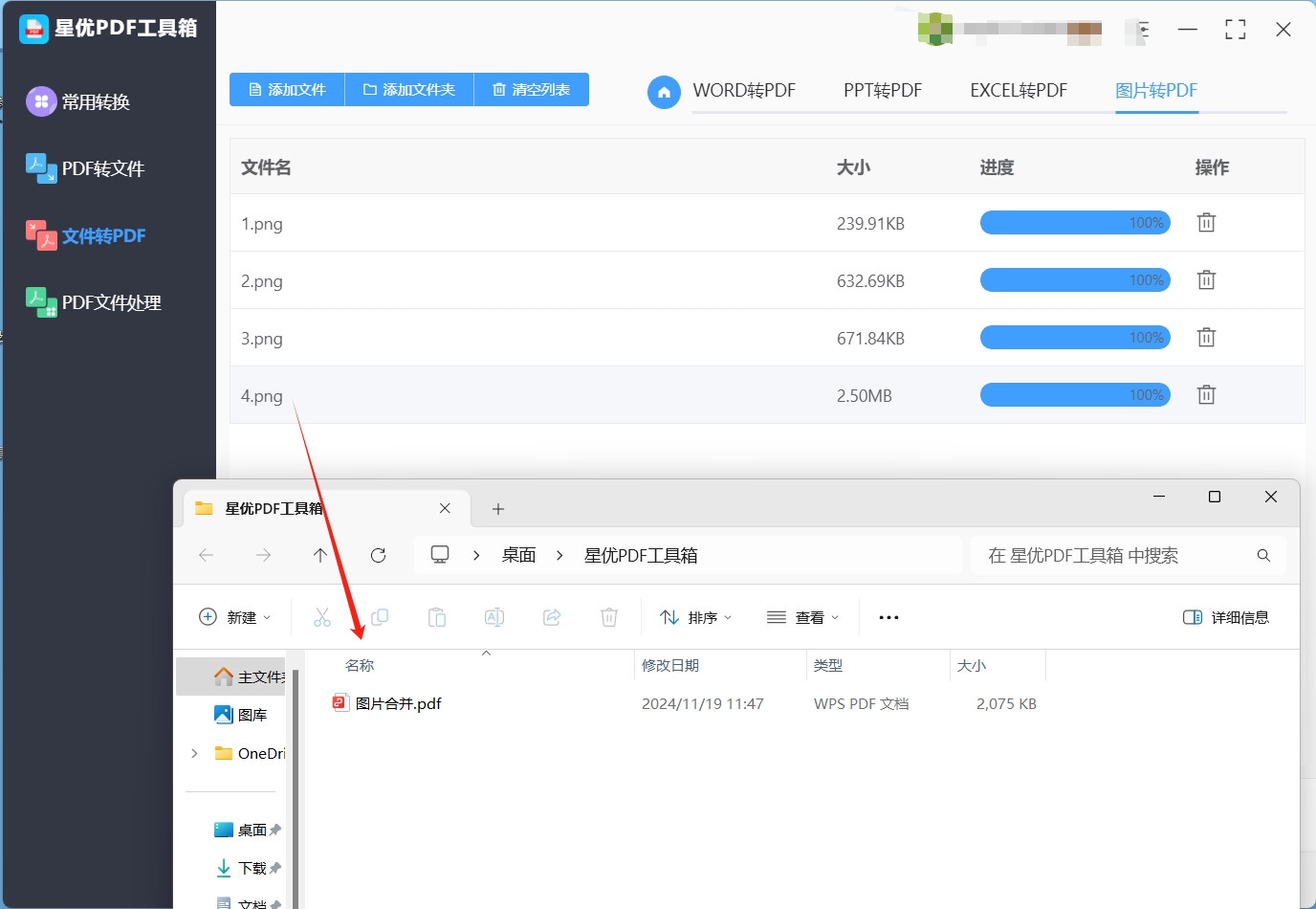Click the home icon beside WORD转PDF

click(x=664, y=92)
